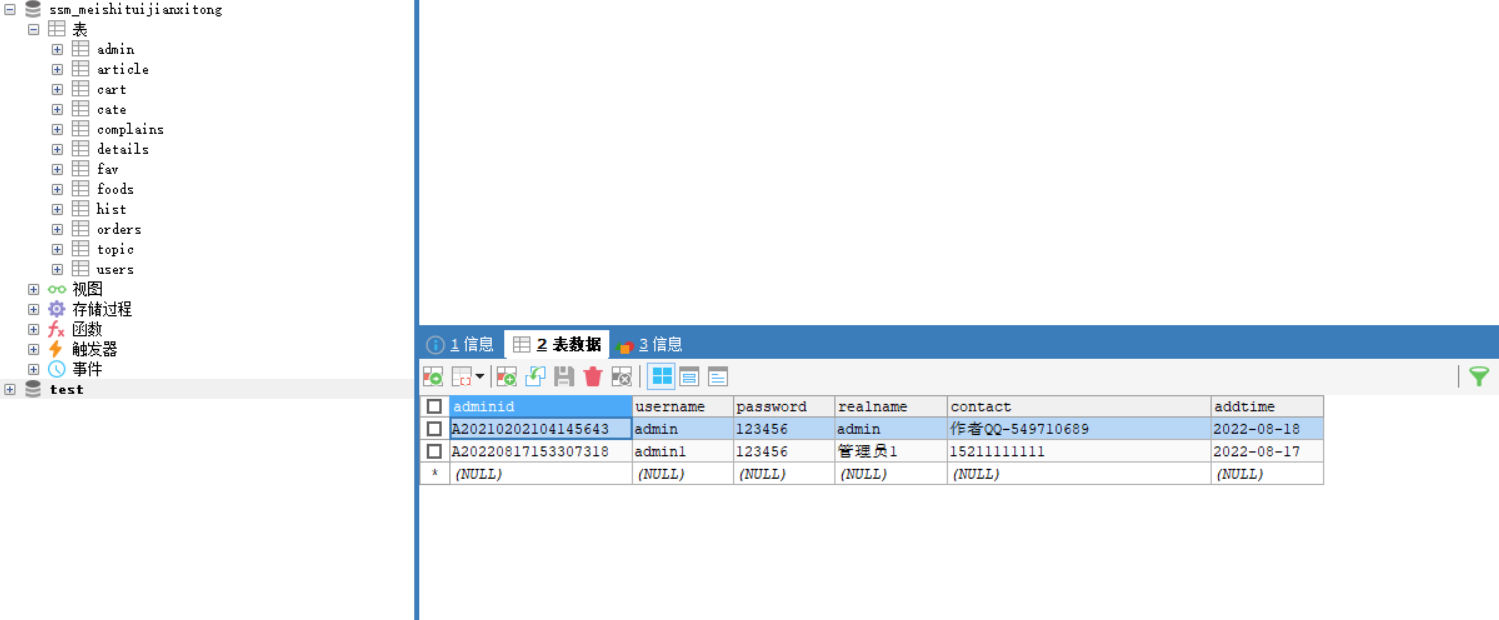The height and width of the screenshot is (620, 1499).
Task: Open the 3 信息 tab
Action: tap(650, 344)
